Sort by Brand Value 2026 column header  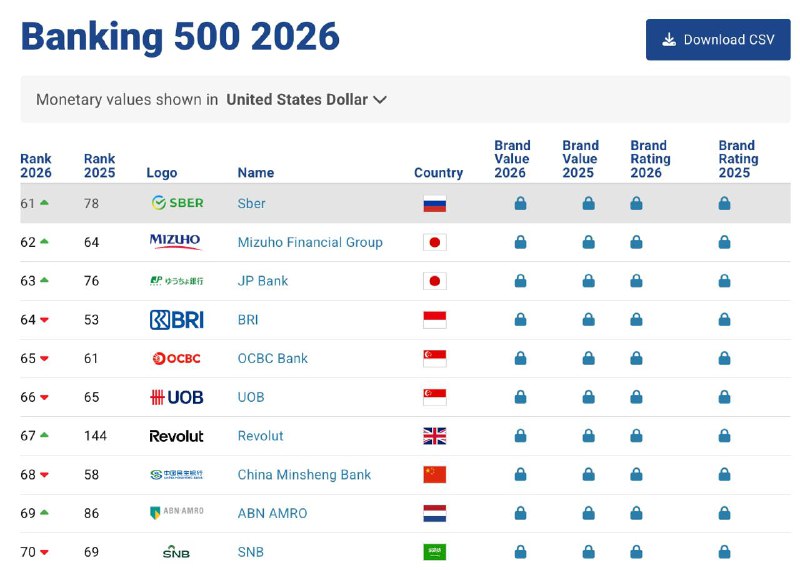pos(512,159)
